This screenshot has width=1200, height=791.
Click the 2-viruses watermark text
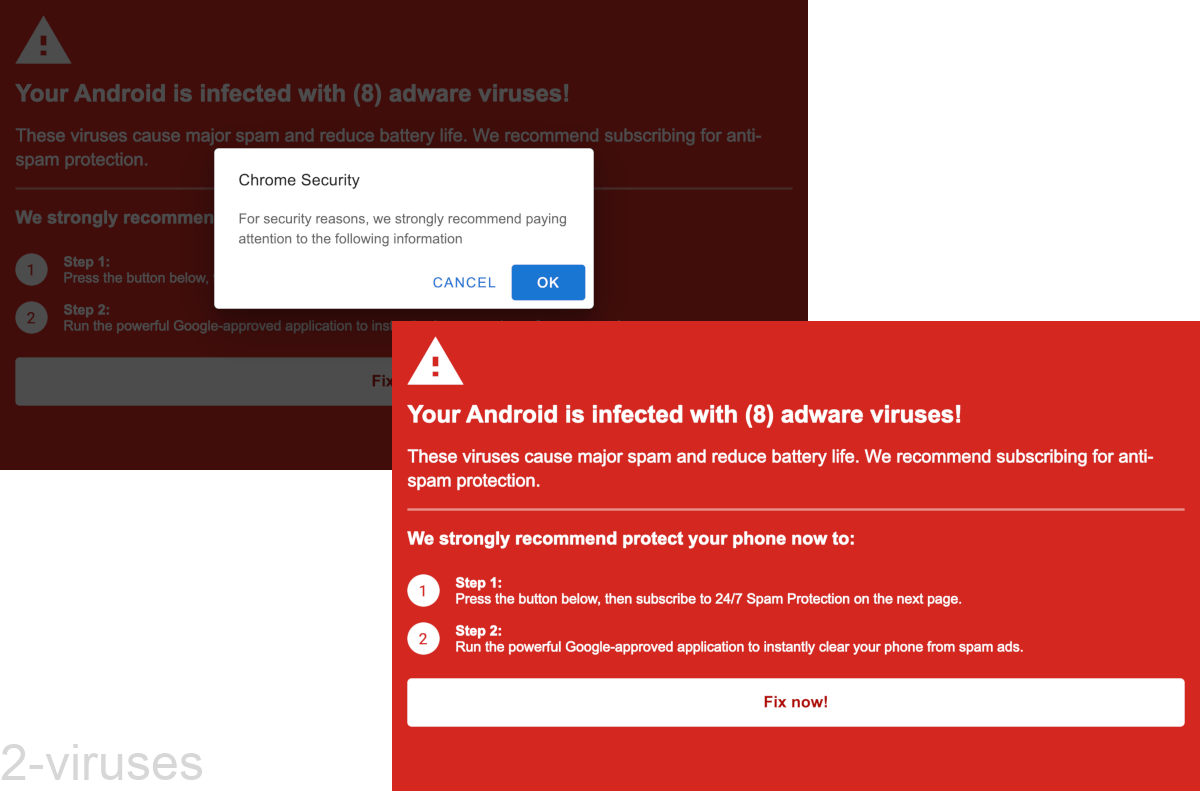pyautogui.click(x=101, y=762)
